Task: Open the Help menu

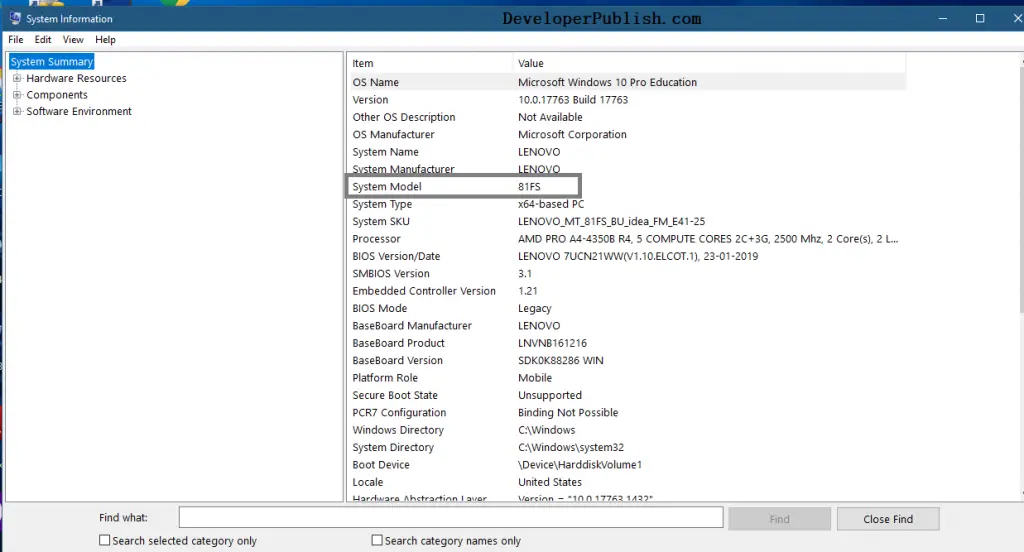Action: coord(105,40)
